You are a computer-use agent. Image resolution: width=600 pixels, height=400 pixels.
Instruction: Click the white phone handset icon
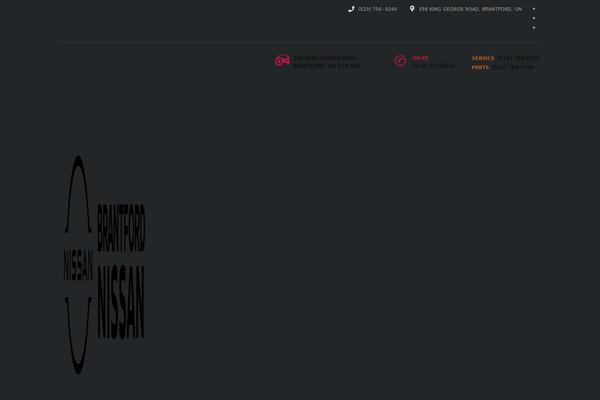[x=351, y=9]
